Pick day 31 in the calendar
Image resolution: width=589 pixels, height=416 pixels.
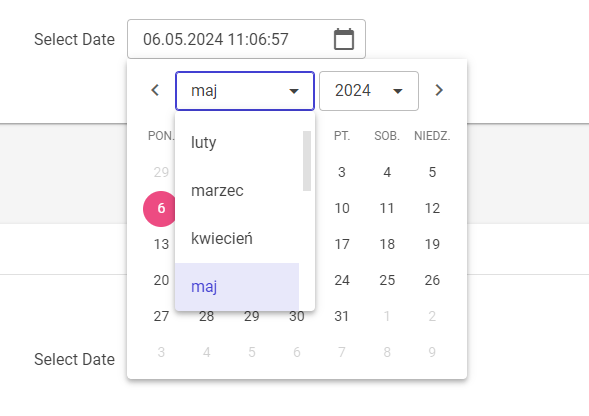click(341, 316)
